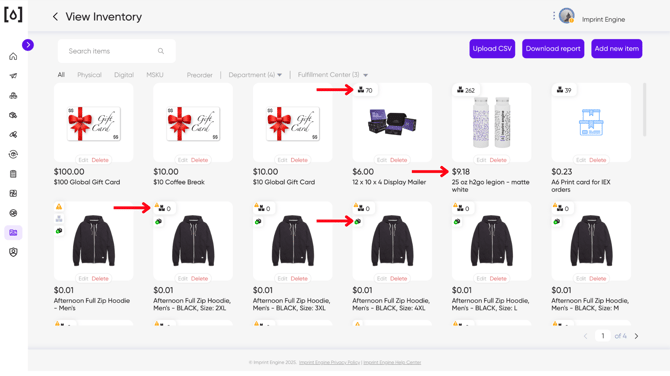The height and width of the screenshot is (376, 670).
Task: Click Add new item button
Action: 617,49
